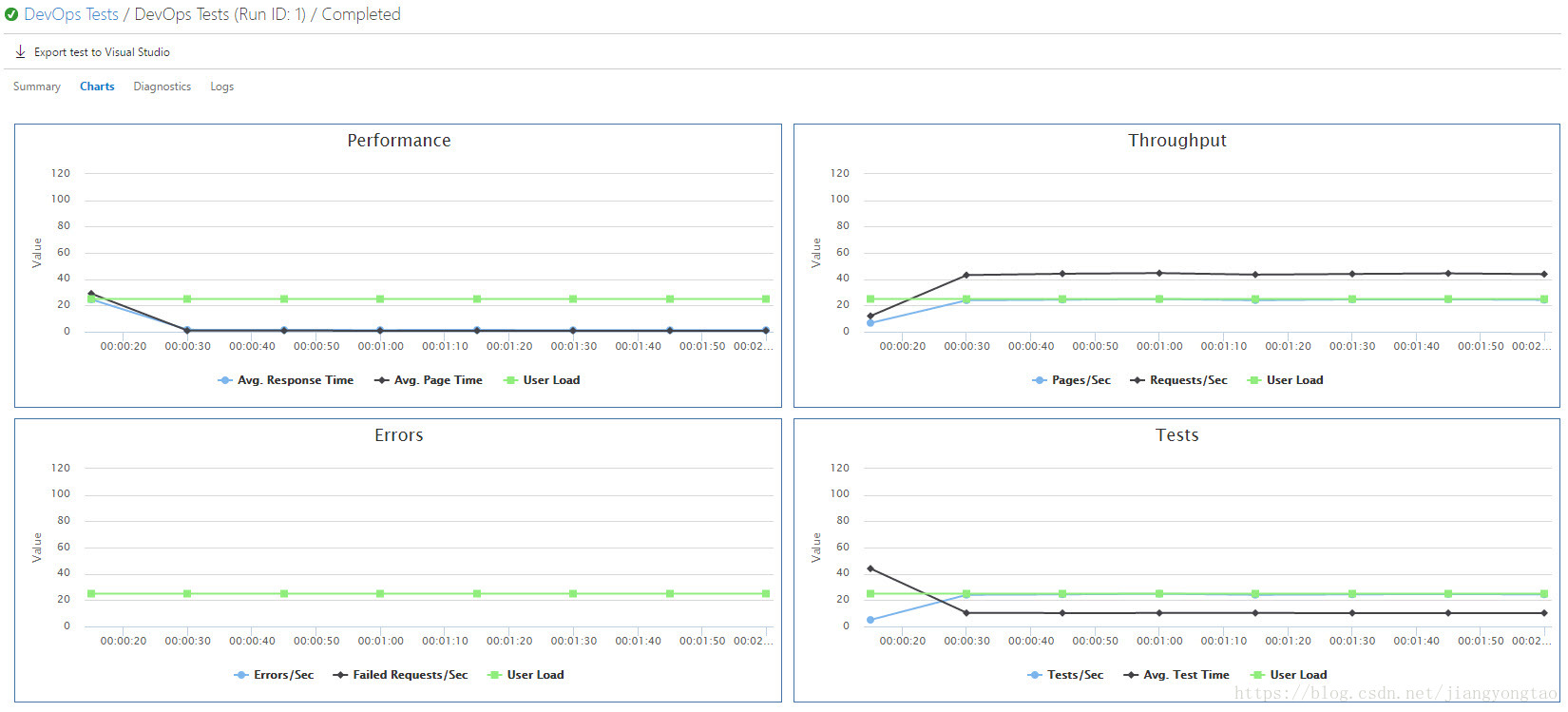Toggle Errors/Sec legend in Errors chart
This screenshot has width=1568, height=712.
274,675
